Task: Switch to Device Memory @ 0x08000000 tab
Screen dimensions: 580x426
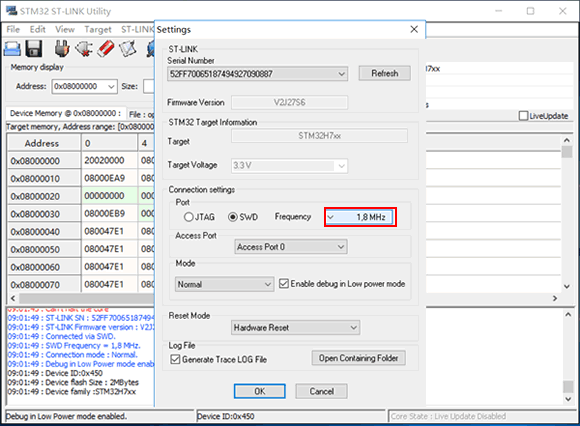Action: coord(65,113)
